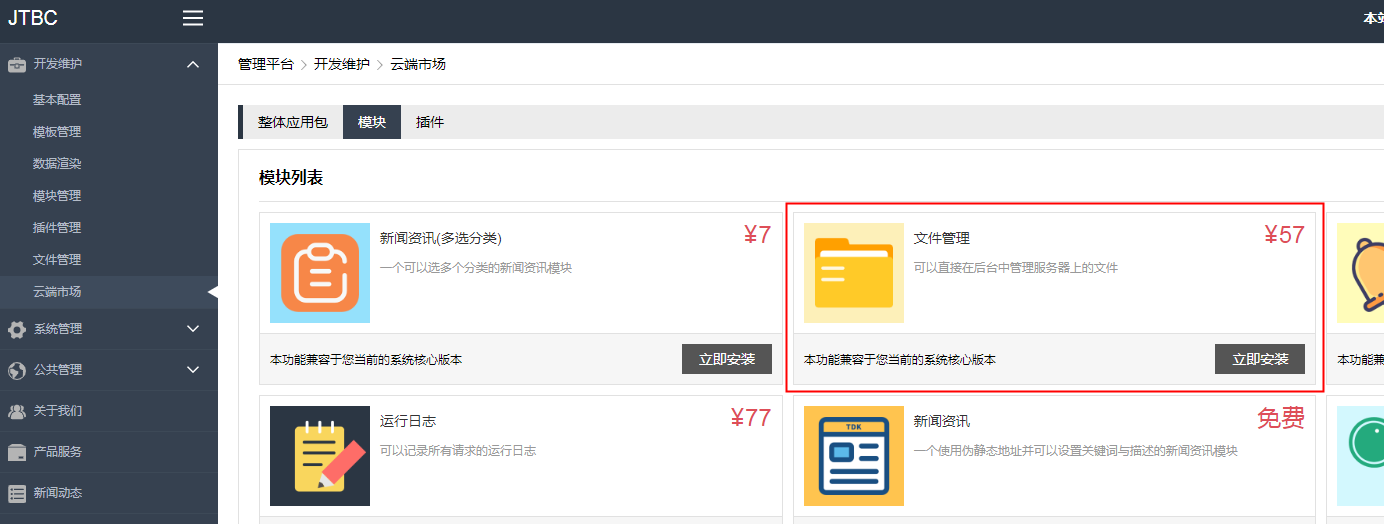1384x524 pixels.
Task: Click the 模块列表 heading
Action: point(291,178)
